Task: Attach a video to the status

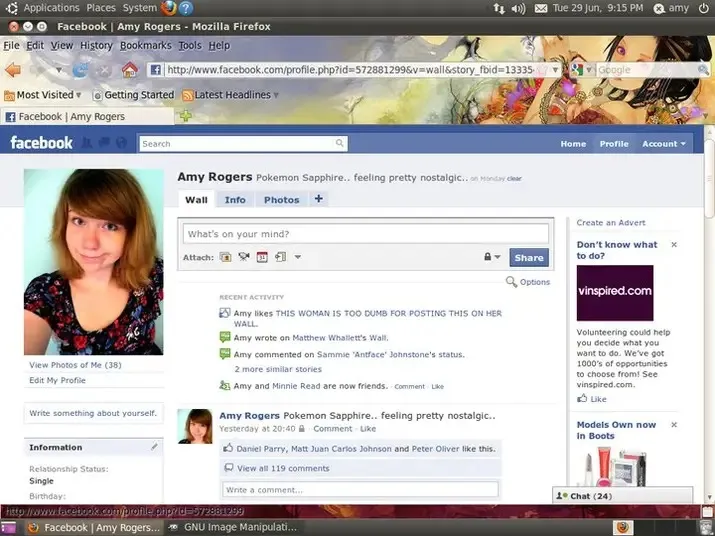Action: tap(244, 257)
